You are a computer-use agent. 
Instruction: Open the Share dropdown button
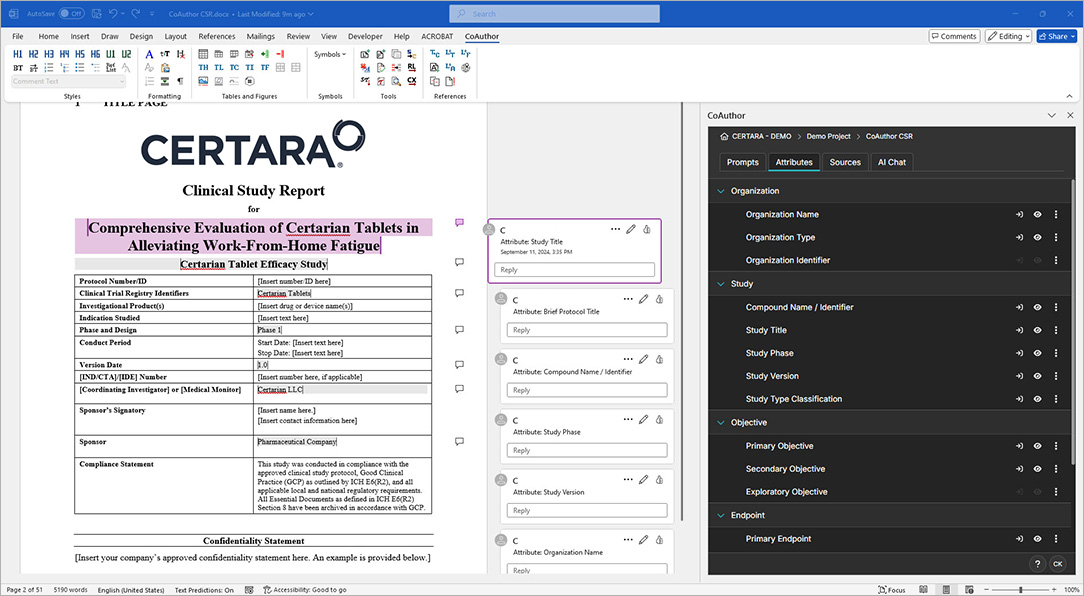pos(1056,36)
